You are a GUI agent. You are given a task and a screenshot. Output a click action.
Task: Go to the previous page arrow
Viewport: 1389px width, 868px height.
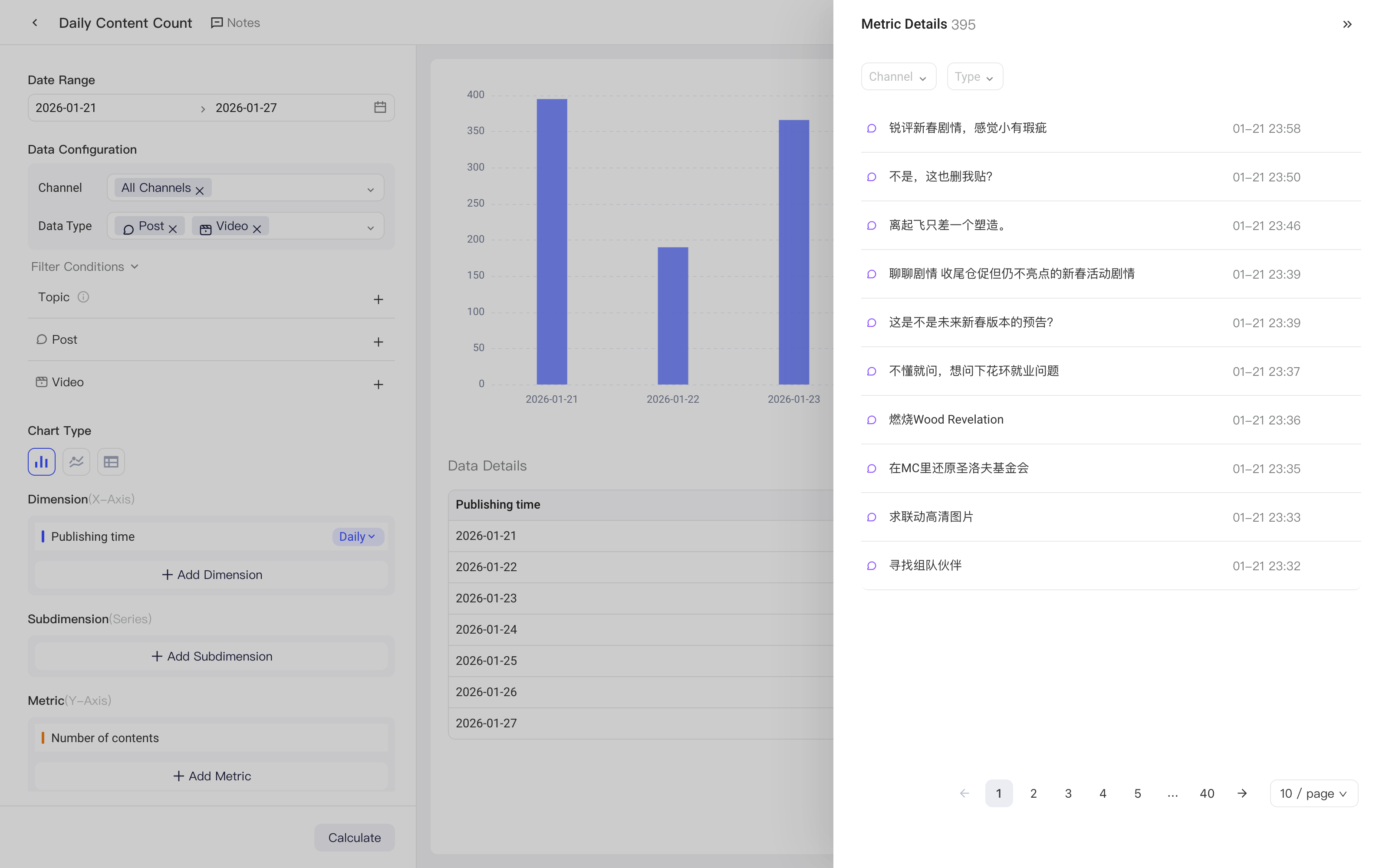click(x=964, y=793)
